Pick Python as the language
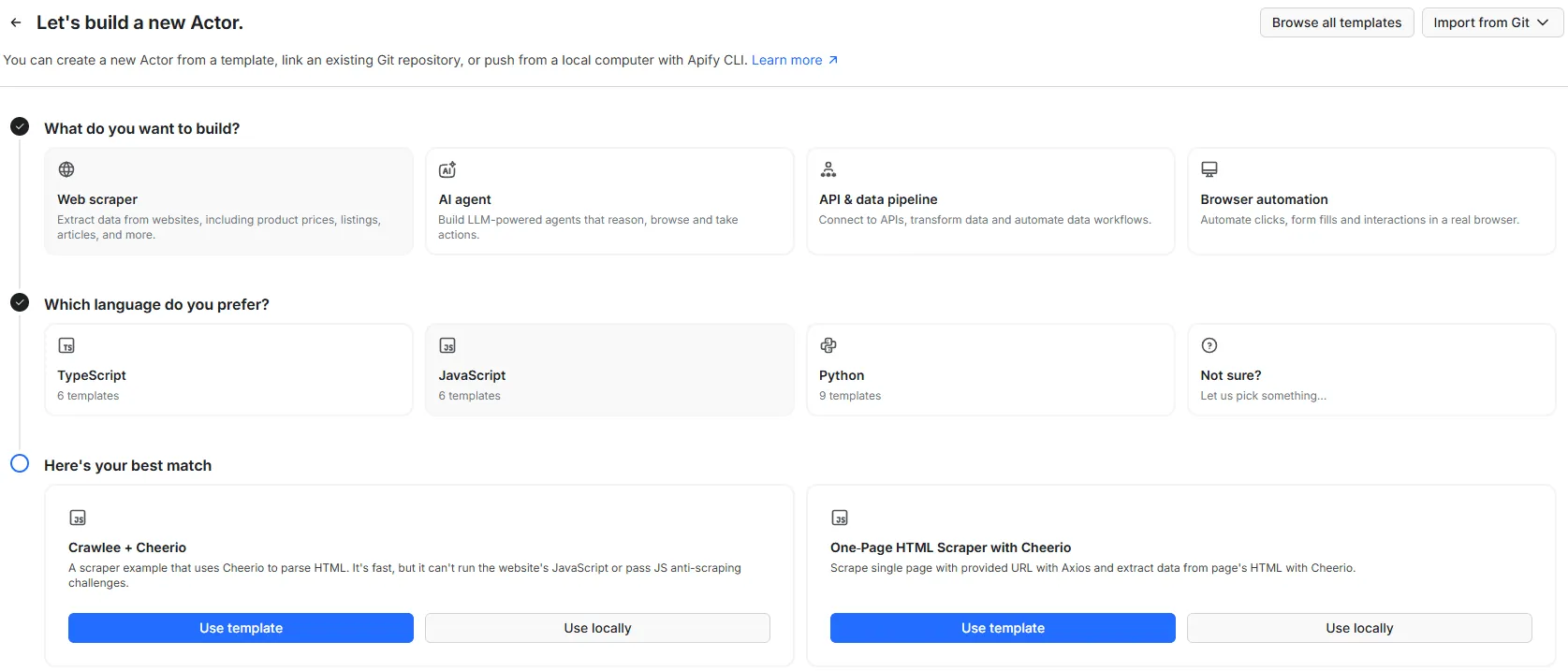The width and height of the screenshot is (1568, 671). pos(990,370)
